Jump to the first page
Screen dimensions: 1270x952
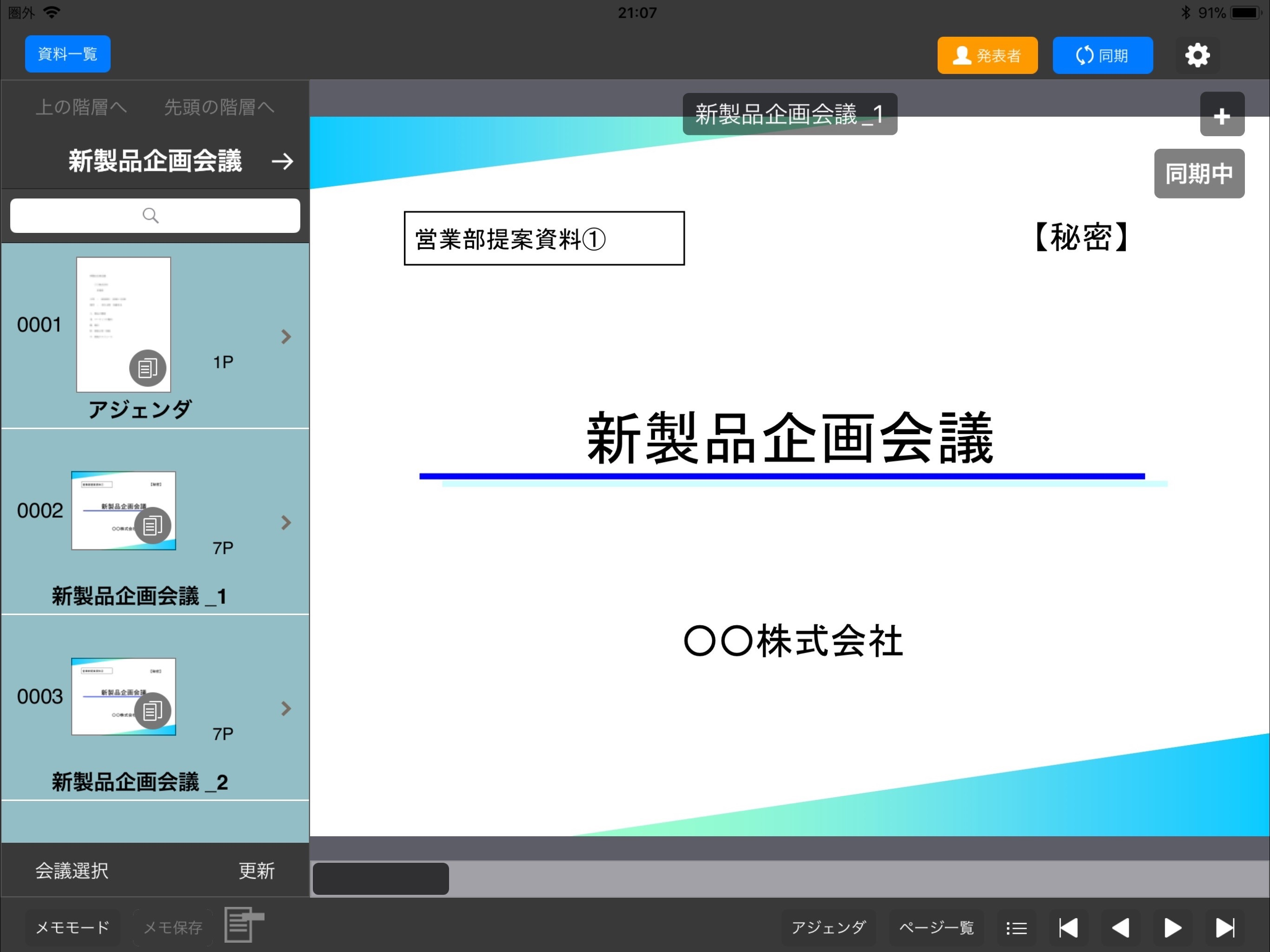pos(1068,927)
